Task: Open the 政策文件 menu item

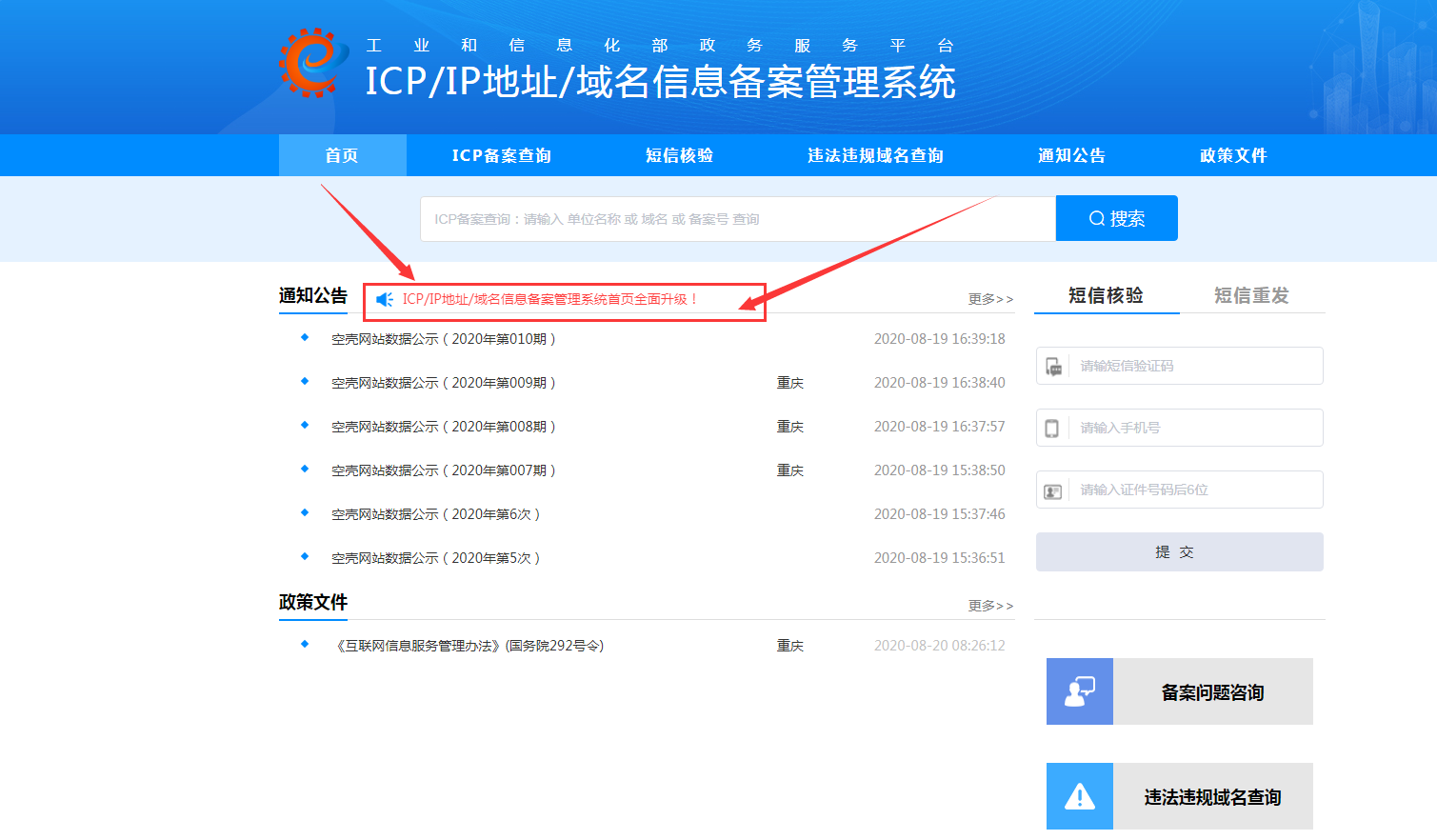Action: [x=1233, y=155]
